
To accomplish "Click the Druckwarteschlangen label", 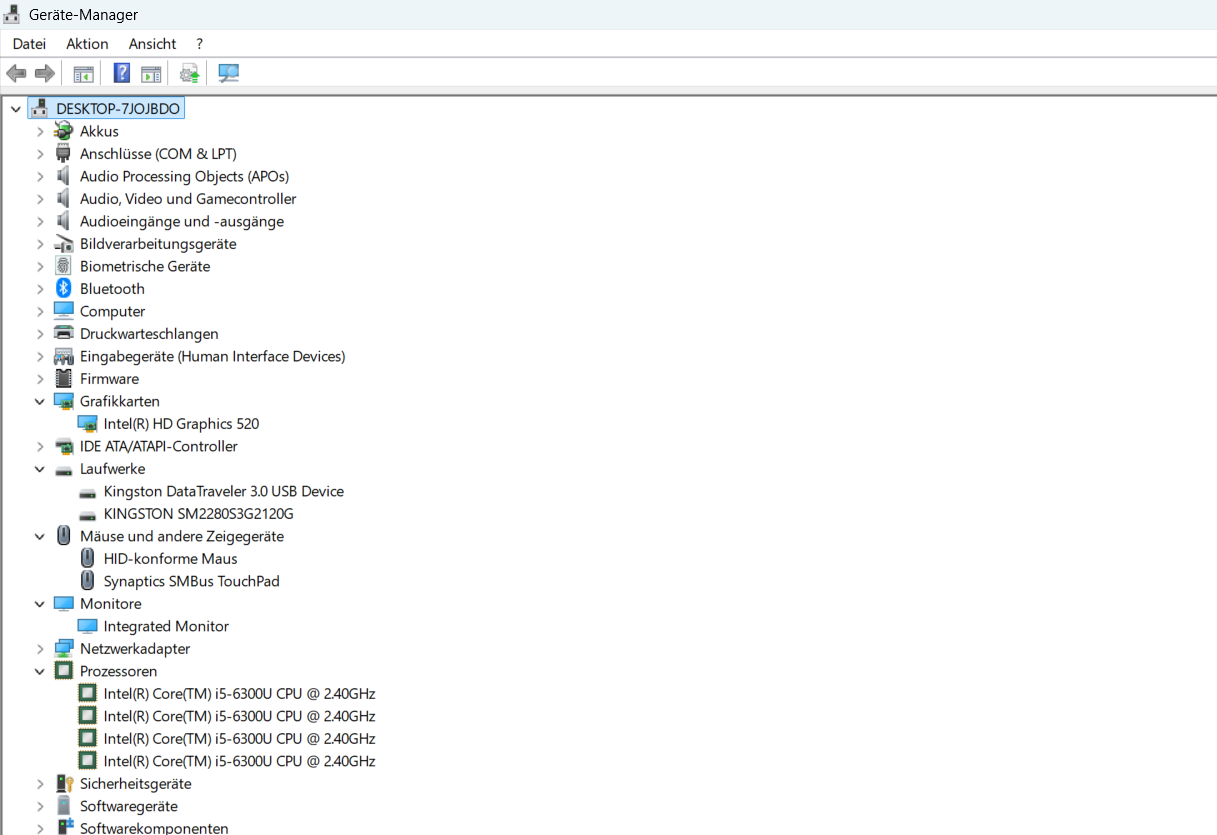I will [x=149, y=333].
